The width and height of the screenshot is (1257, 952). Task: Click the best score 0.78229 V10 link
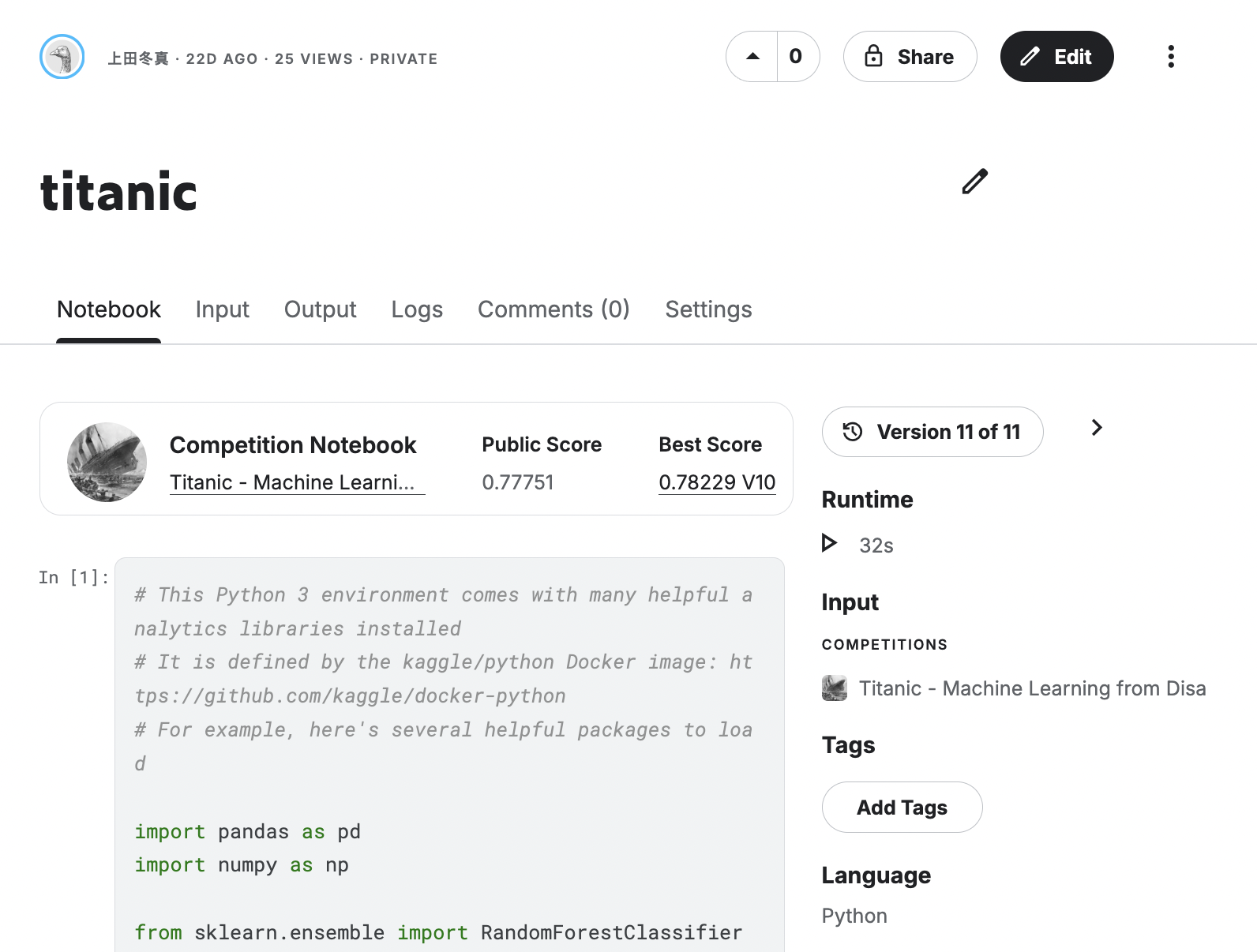[x=717, y=482]
